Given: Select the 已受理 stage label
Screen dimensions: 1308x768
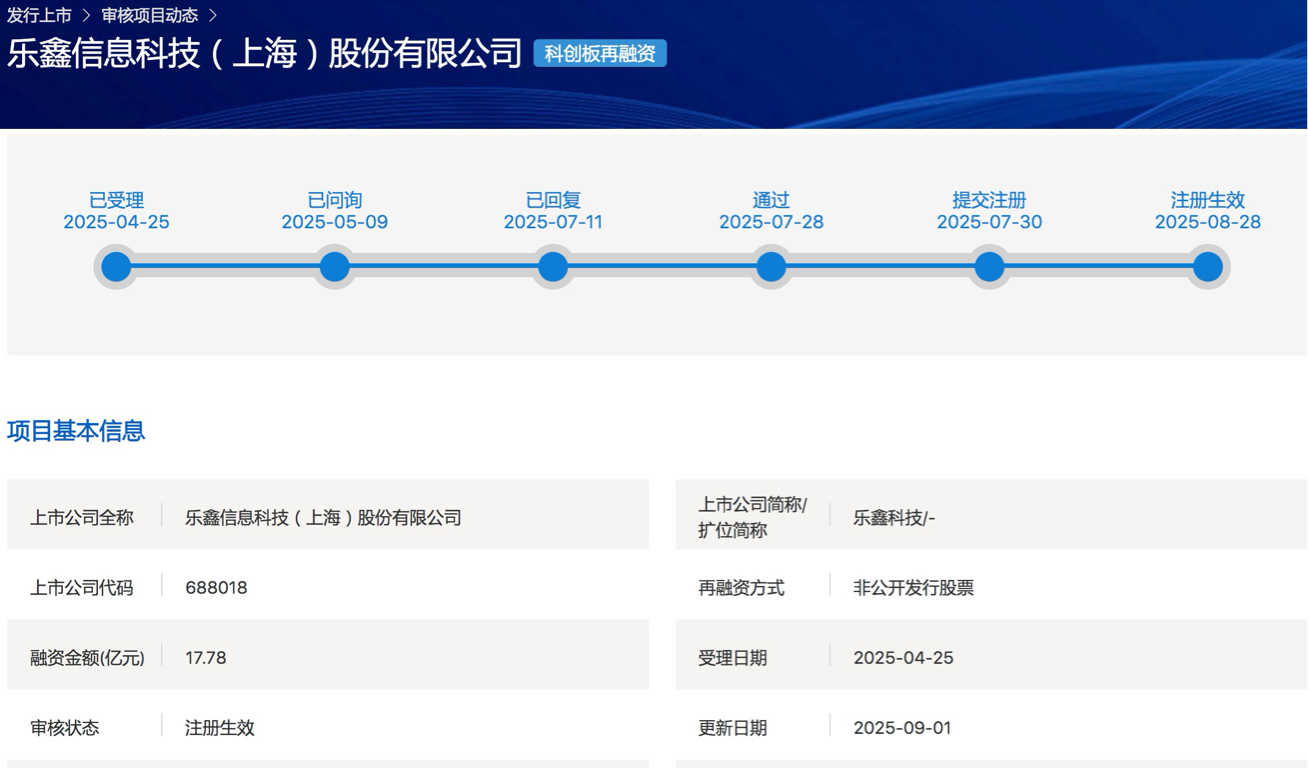Looking at the screenshot, I should [x=116, y=200].
